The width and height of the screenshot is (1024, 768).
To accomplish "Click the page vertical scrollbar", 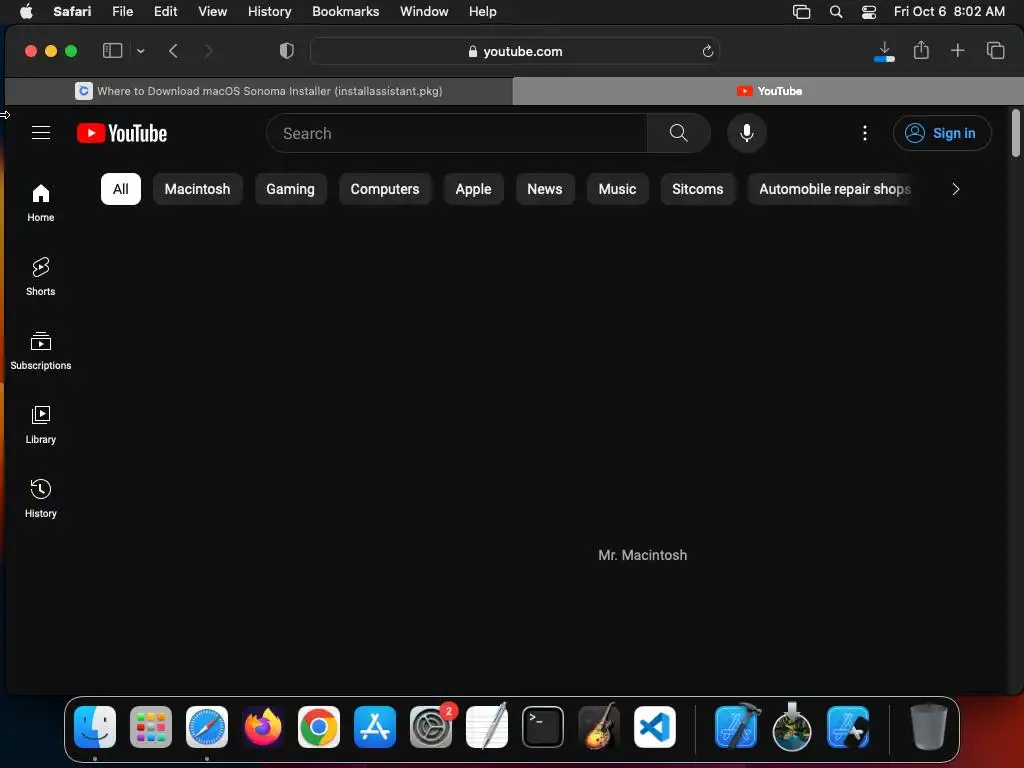I will click(1016, 133).
